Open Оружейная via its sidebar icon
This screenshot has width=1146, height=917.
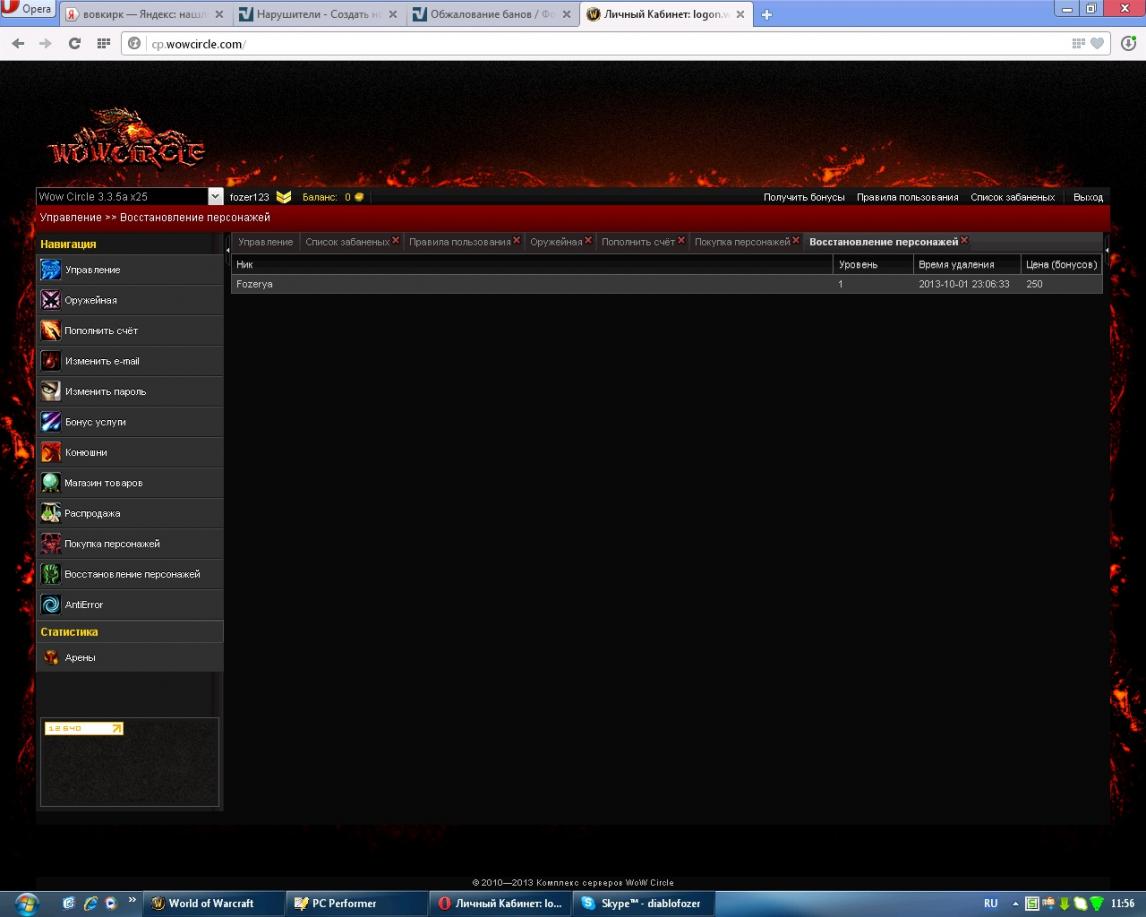tap(50, 300)
